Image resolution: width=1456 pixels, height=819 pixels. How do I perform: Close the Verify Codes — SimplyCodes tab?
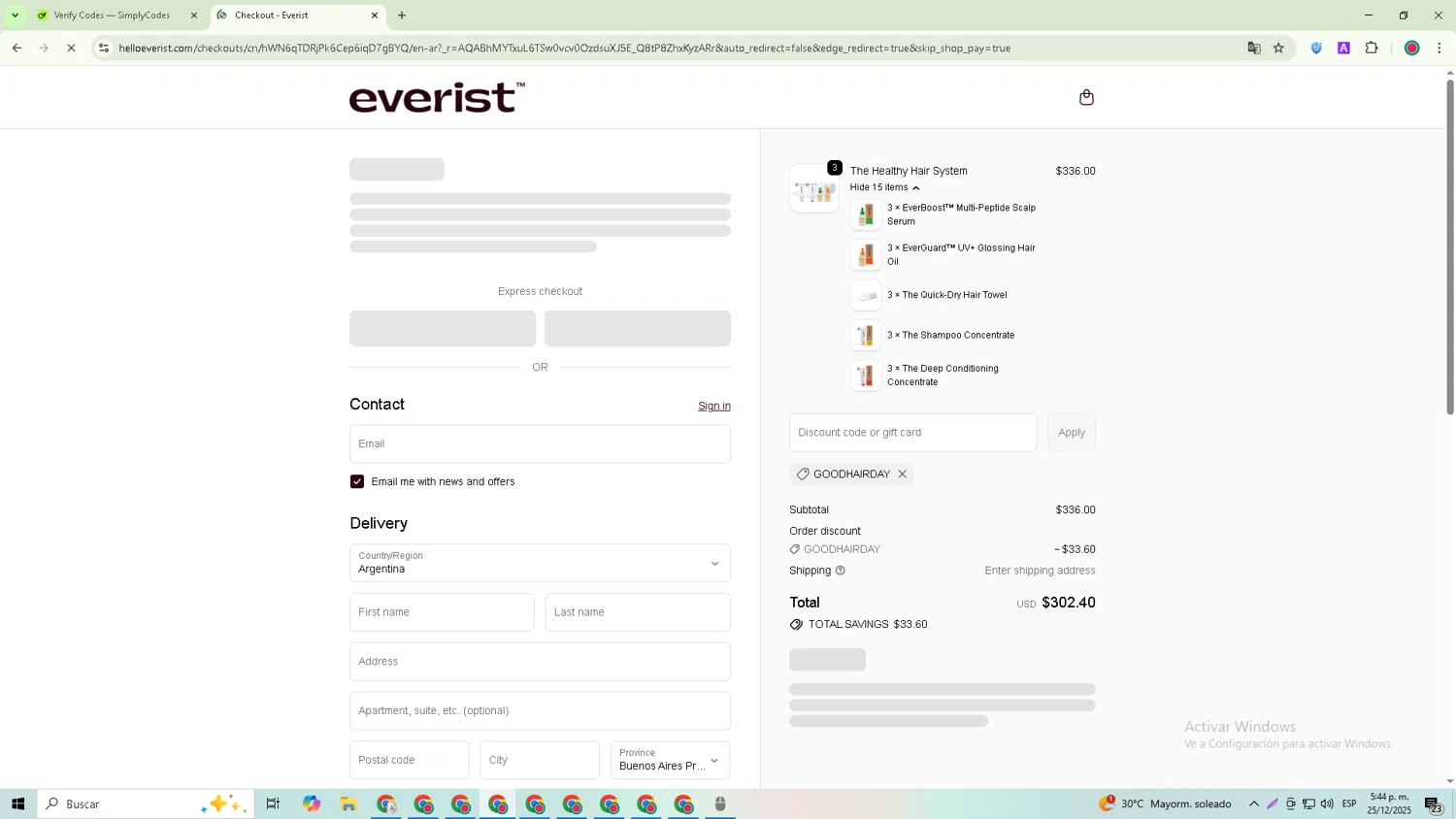(194, 16)
